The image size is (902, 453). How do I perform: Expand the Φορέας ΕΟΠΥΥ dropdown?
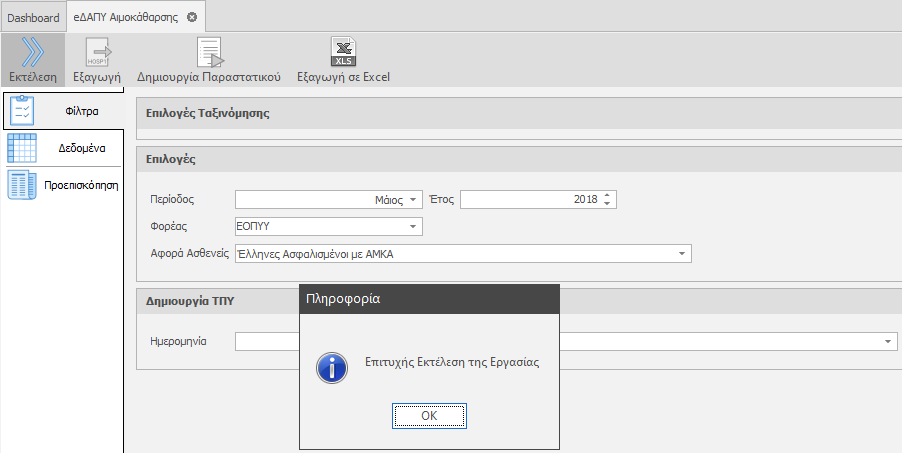415,227
